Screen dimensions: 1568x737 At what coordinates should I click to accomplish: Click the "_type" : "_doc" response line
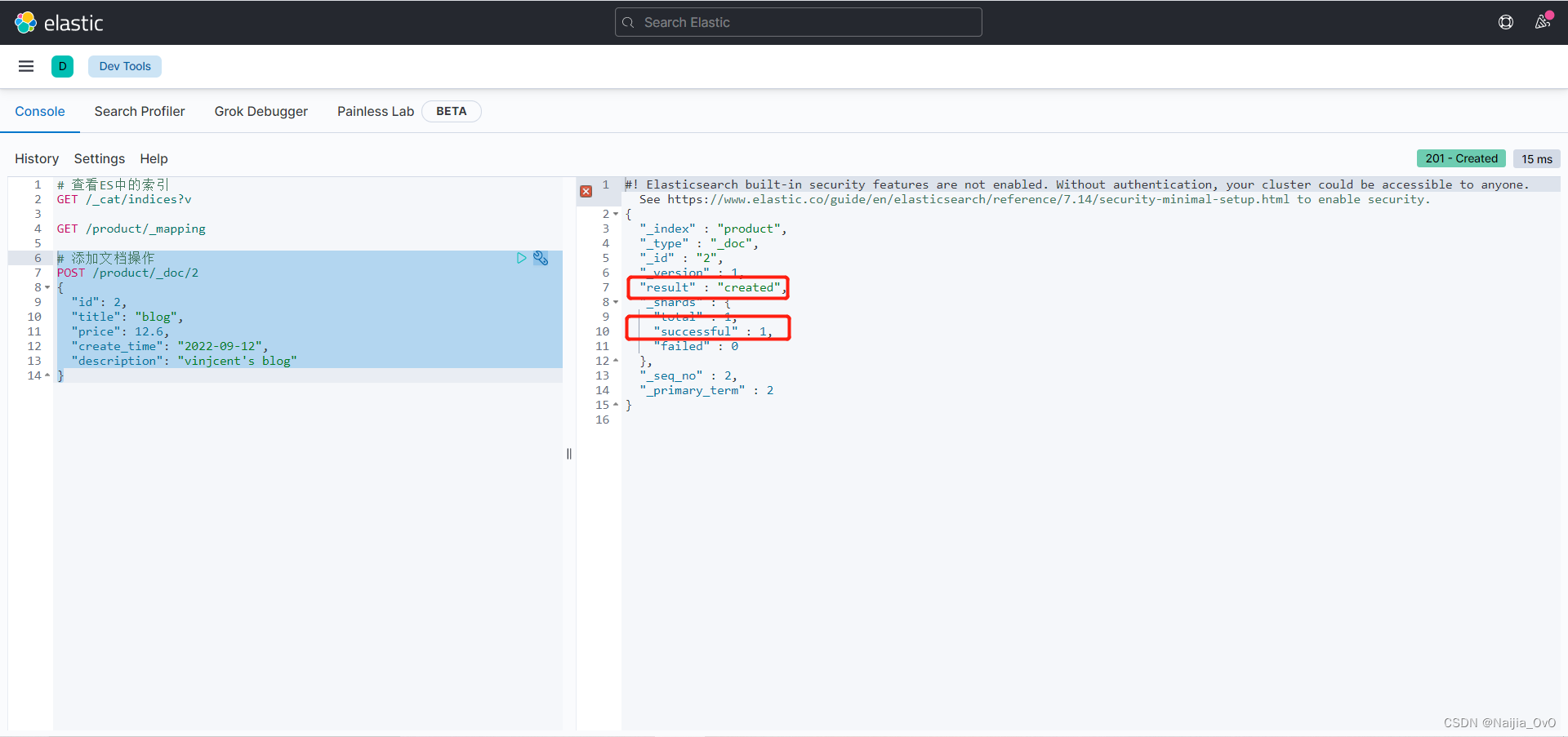pyautogui.click(x=699, y=243)
